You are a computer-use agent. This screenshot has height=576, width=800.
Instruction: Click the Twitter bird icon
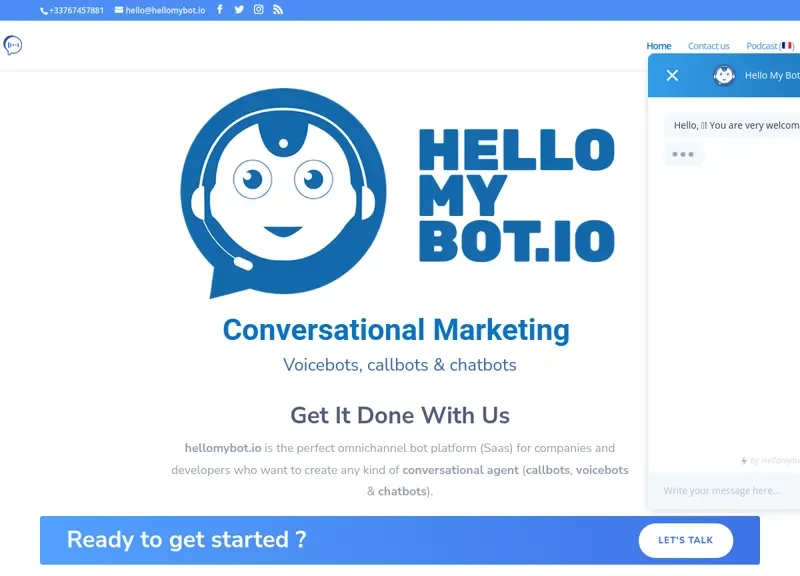[x=238, y=10]
